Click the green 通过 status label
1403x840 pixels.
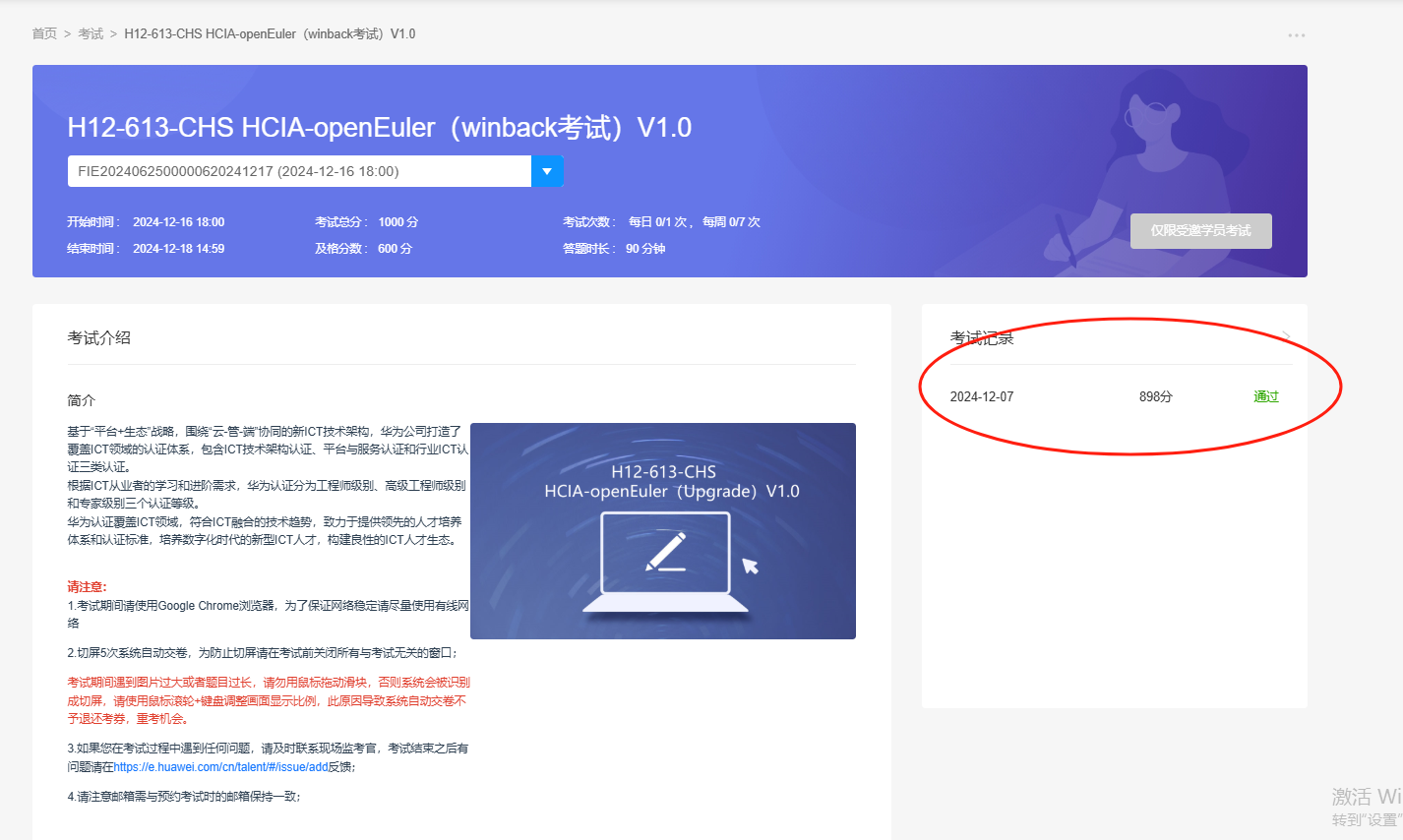click(x=1265, y=397)
